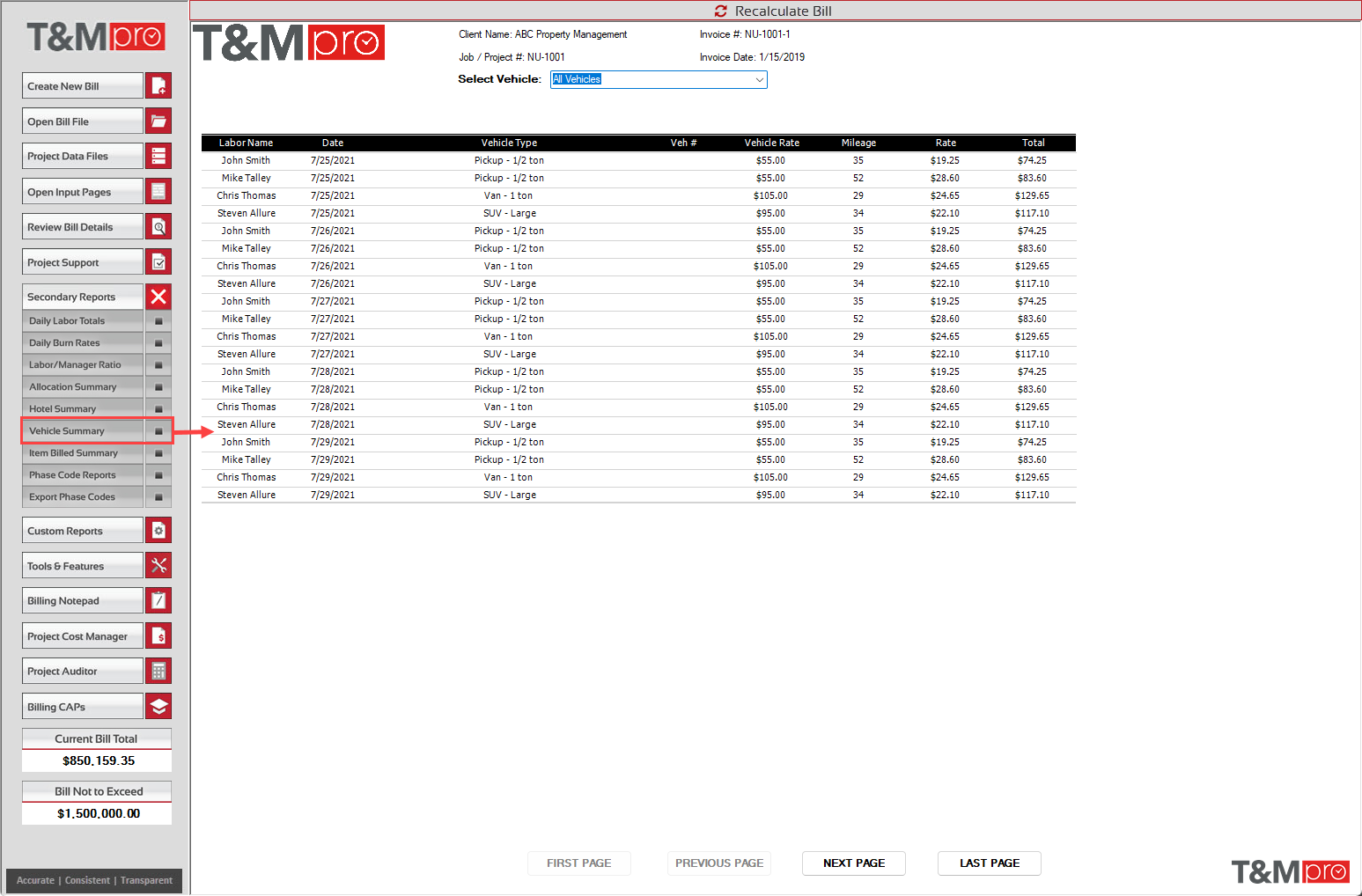Click the Open Bill File button
The image size is (1362, 896).
click(x=83, y=121)
